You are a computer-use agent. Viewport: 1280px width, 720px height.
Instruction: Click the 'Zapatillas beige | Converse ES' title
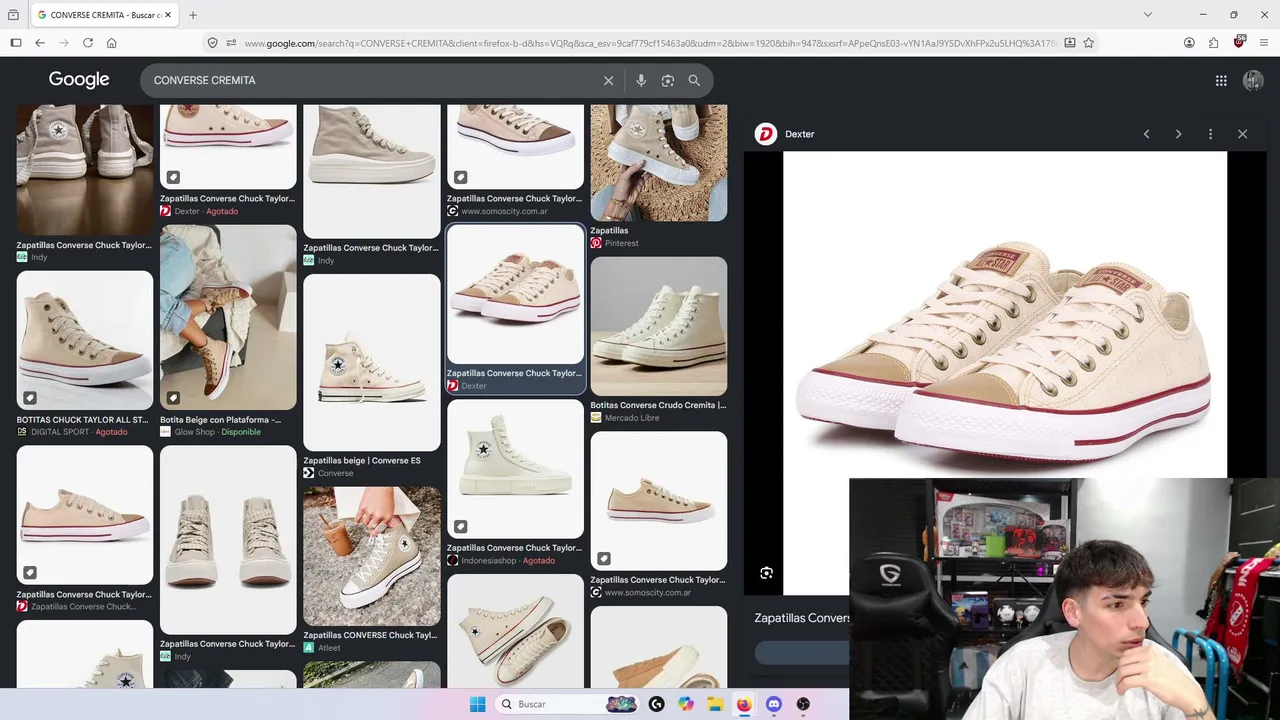tap(362, 461)
